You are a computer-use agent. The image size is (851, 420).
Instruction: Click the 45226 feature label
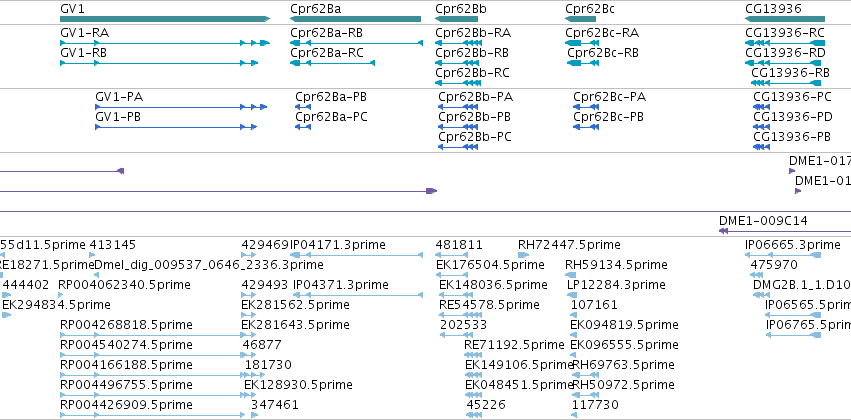pyautogui.click(x=486, y=405)
